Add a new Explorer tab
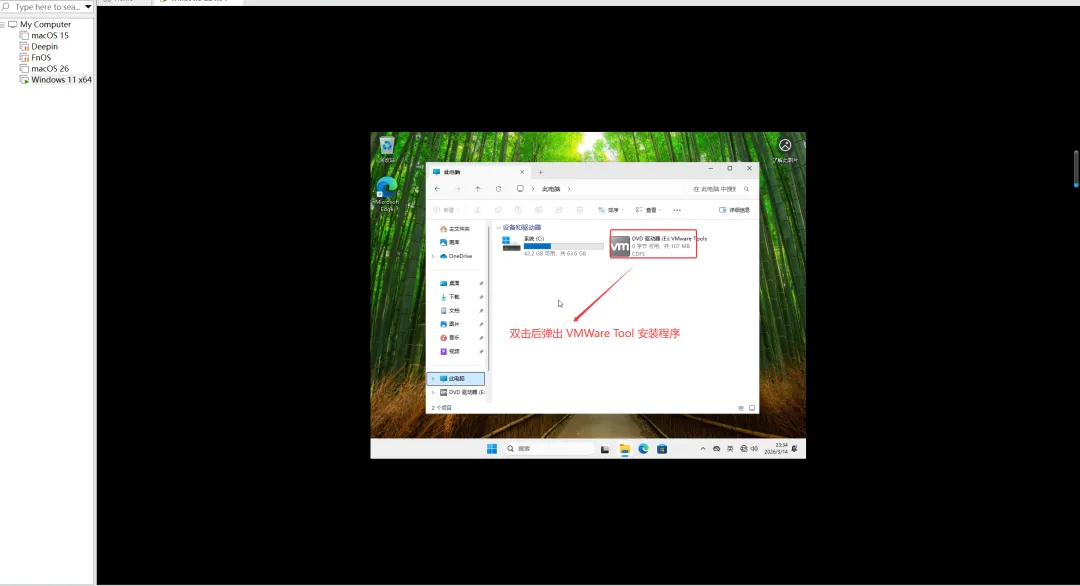 [541, 172]
